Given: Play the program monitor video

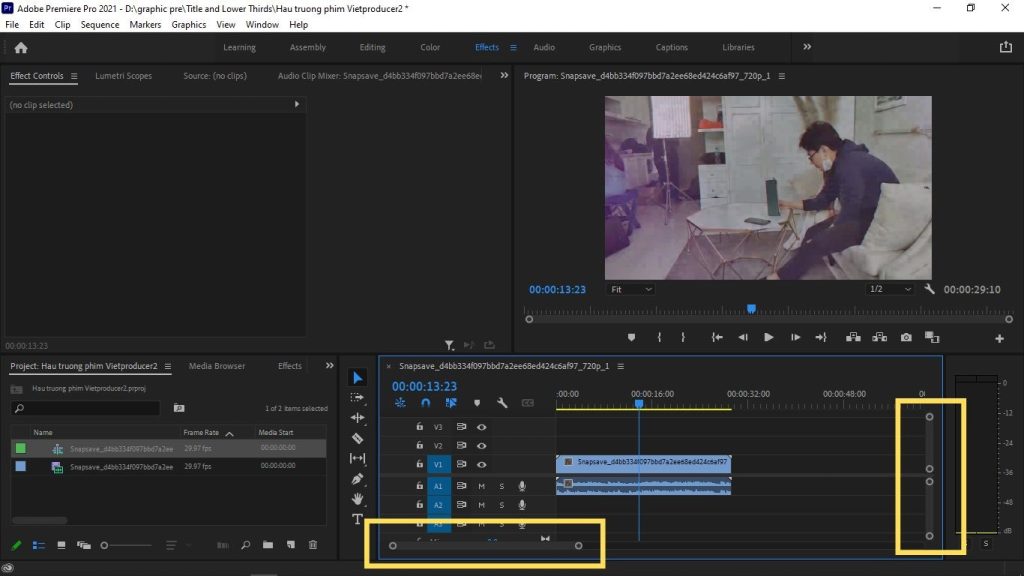Looking at the screenshot, I should tap(768, 338).
